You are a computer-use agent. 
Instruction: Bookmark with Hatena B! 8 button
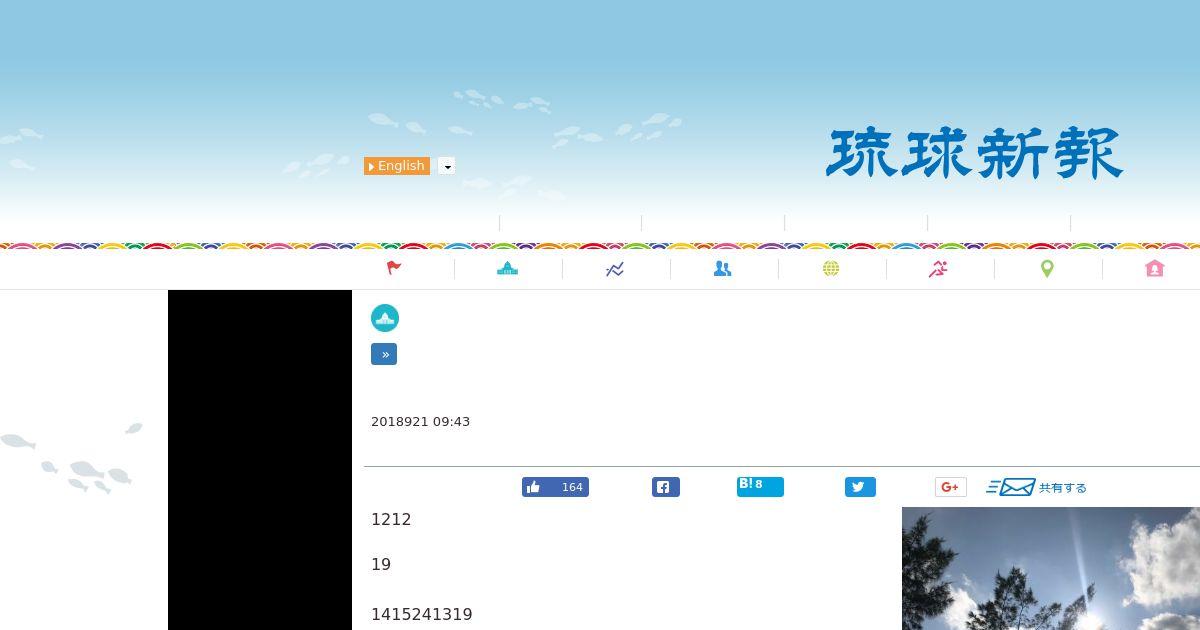coord(760,486)
